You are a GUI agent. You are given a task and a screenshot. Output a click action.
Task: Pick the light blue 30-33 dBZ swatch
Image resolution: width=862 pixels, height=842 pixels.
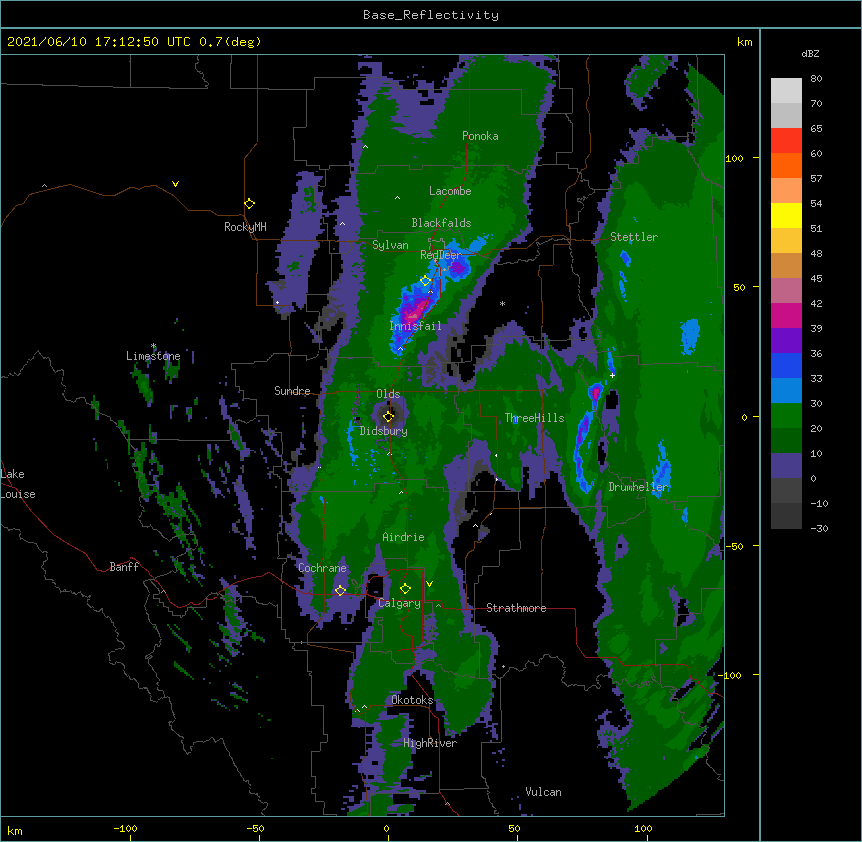[x=786, y=391]
